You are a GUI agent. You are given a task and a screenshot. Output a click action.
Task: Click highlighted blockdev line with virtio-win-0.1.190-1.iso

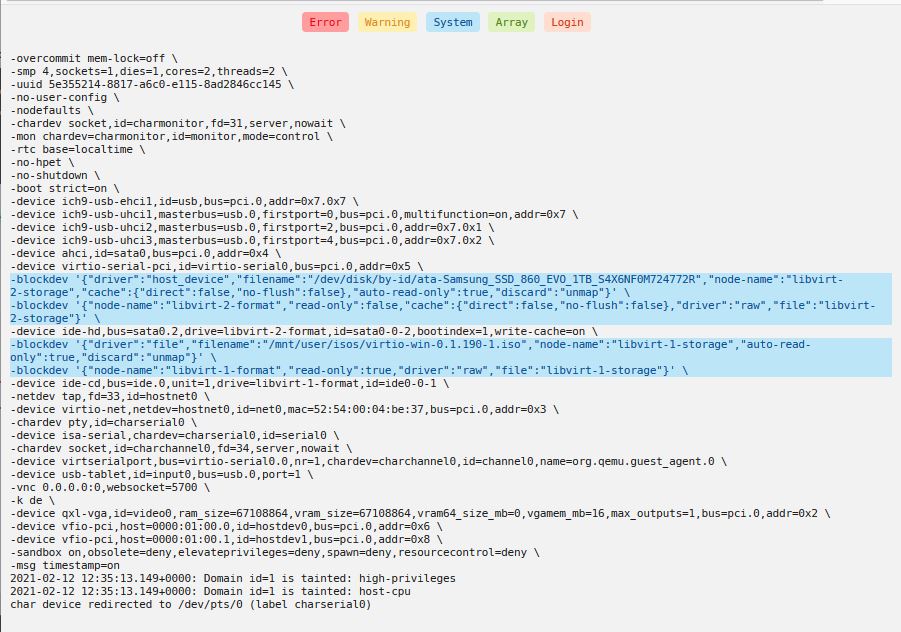[451, 351]
